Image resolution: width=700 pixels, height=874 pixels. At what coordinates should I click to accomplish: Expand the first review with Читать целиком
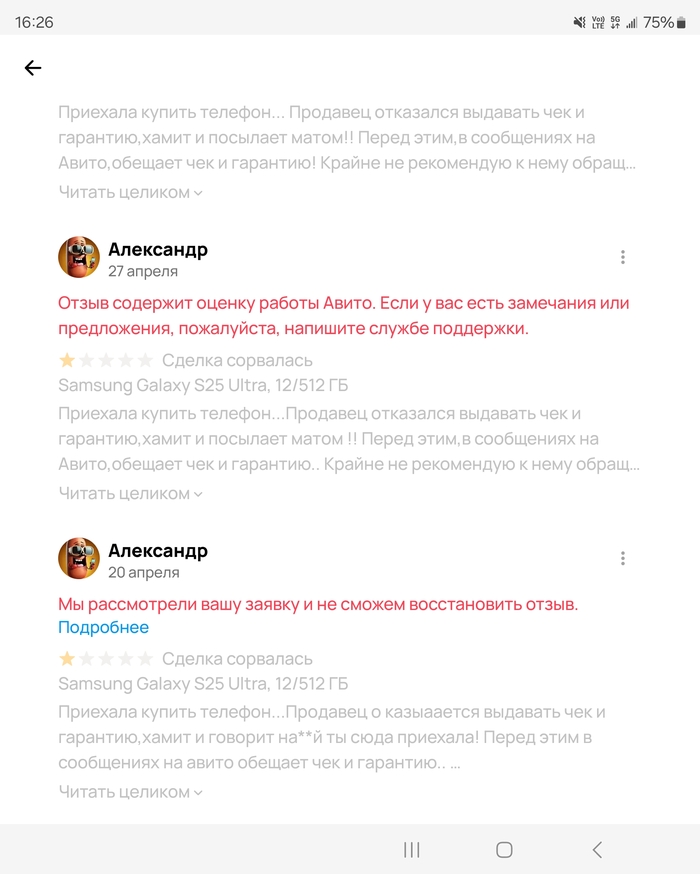tap(130, 192)
